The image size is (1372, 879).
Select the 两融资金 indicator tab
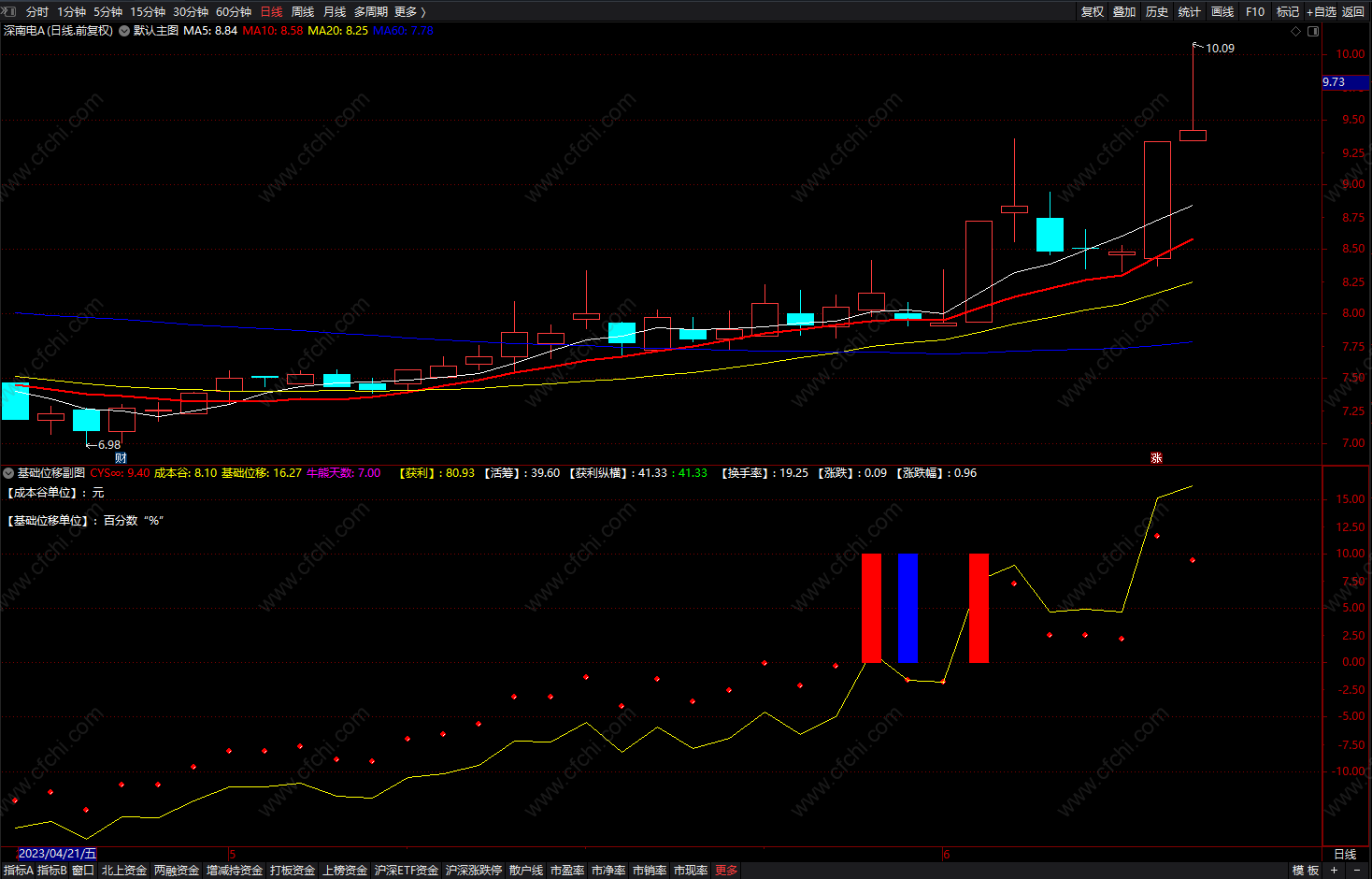[x=177, y=871]
